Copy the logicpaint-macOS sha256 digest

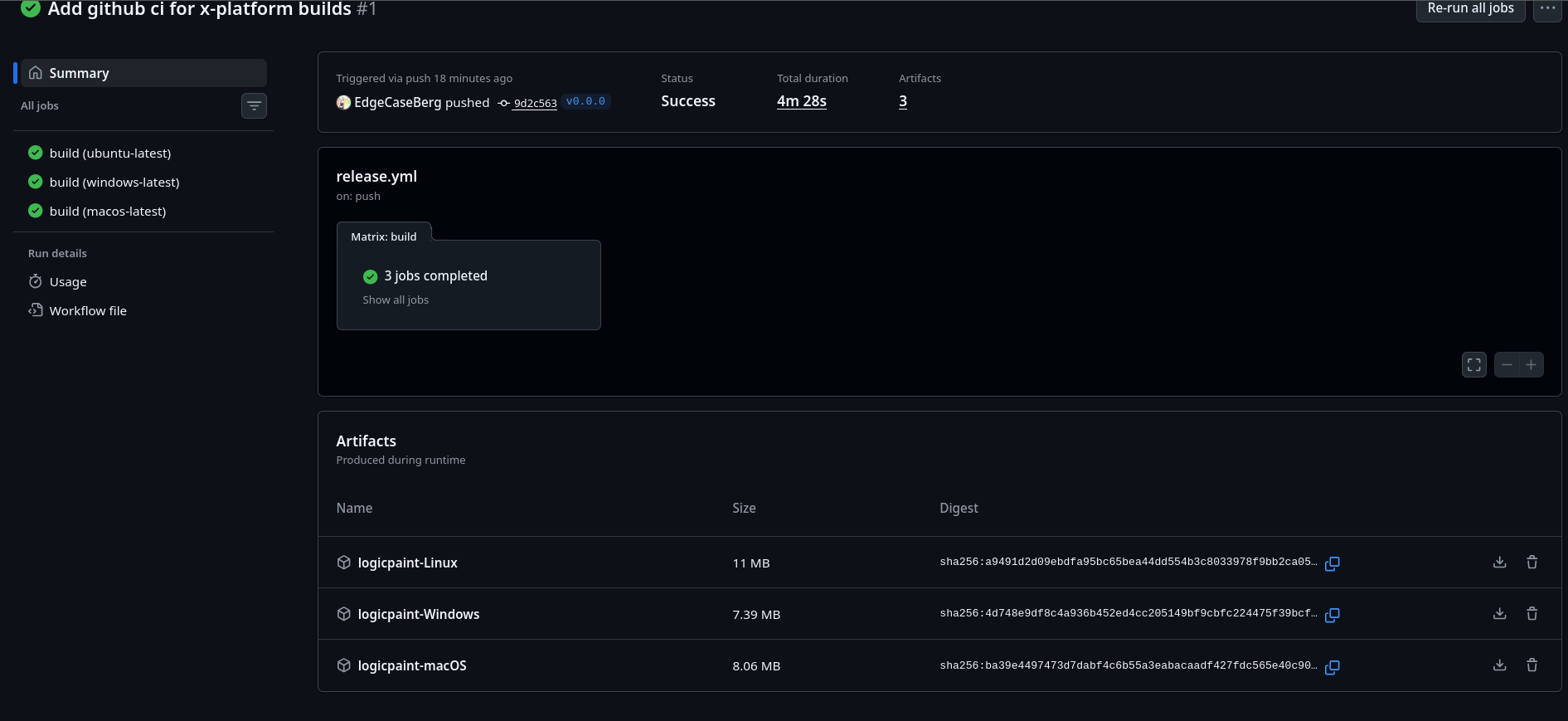pos(1332,667)
